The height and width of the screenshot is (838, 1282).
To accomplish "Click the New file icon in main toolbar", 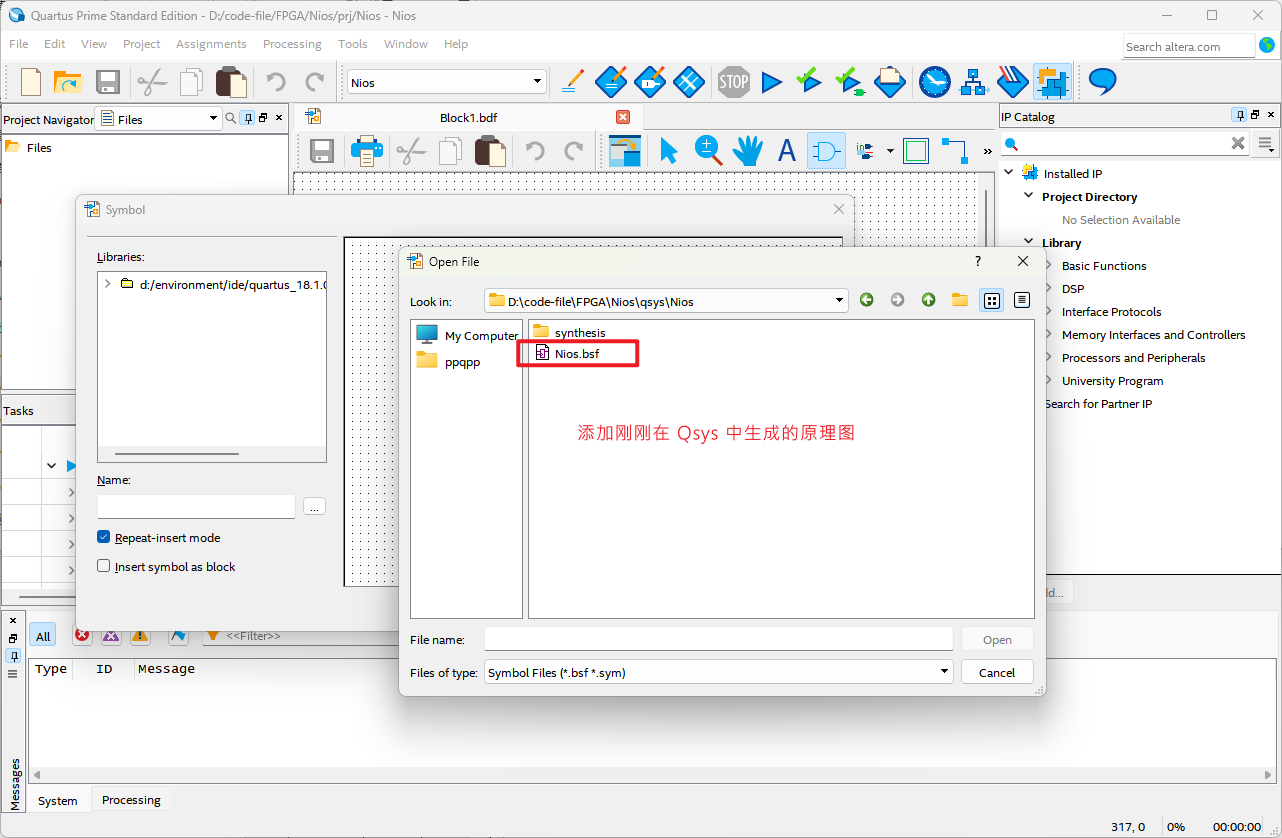I will pos(31,82).
